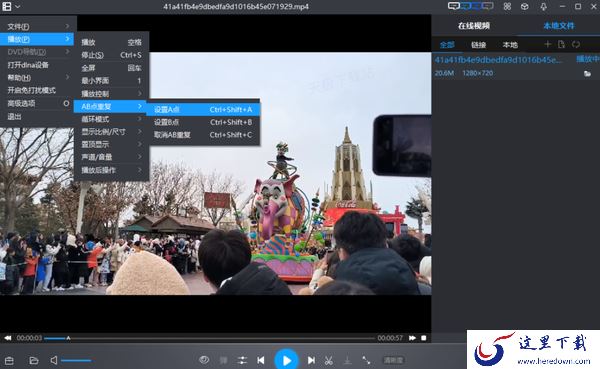Stop playback with the square stop icon
Screen dimensions: 600x369
point(424,338)
